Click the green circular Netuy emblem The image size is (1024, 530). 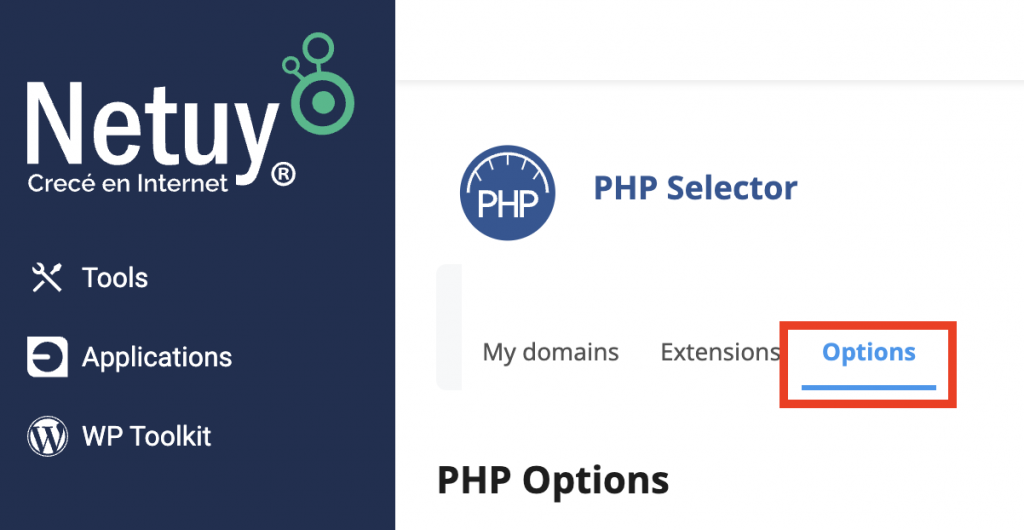[323, 102]
